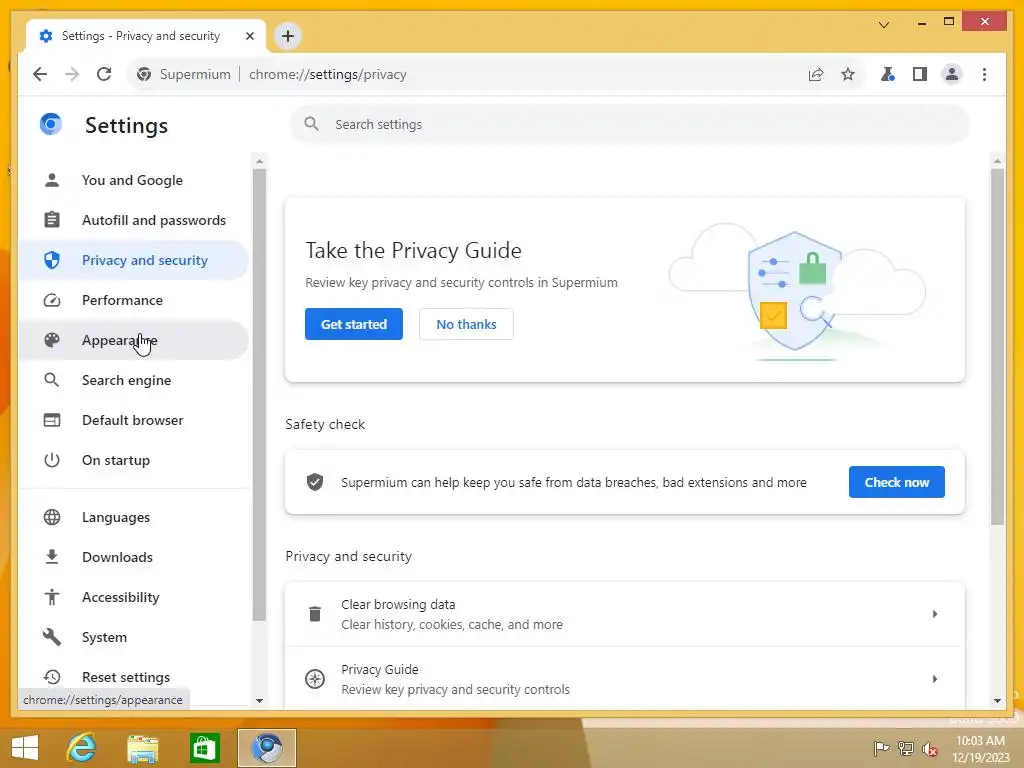This screenshot has width=1024, height=768.
Task: Start the Privacy Guide with Get started
Action: pyautogui.click(x=353, y=324)
